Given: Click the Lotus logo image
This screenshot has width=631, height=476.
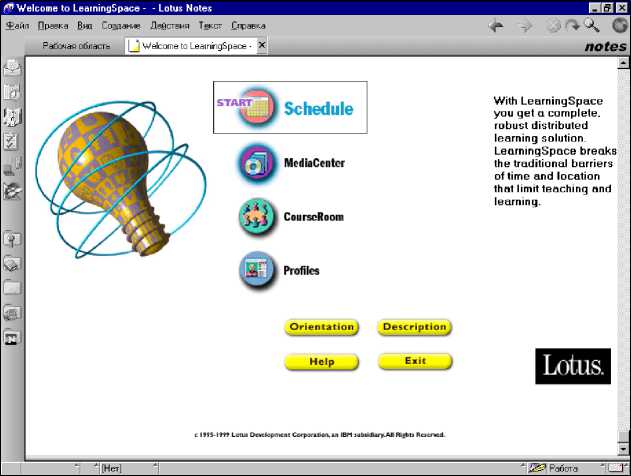Looking at the screenshot, I should pos(573,366).
